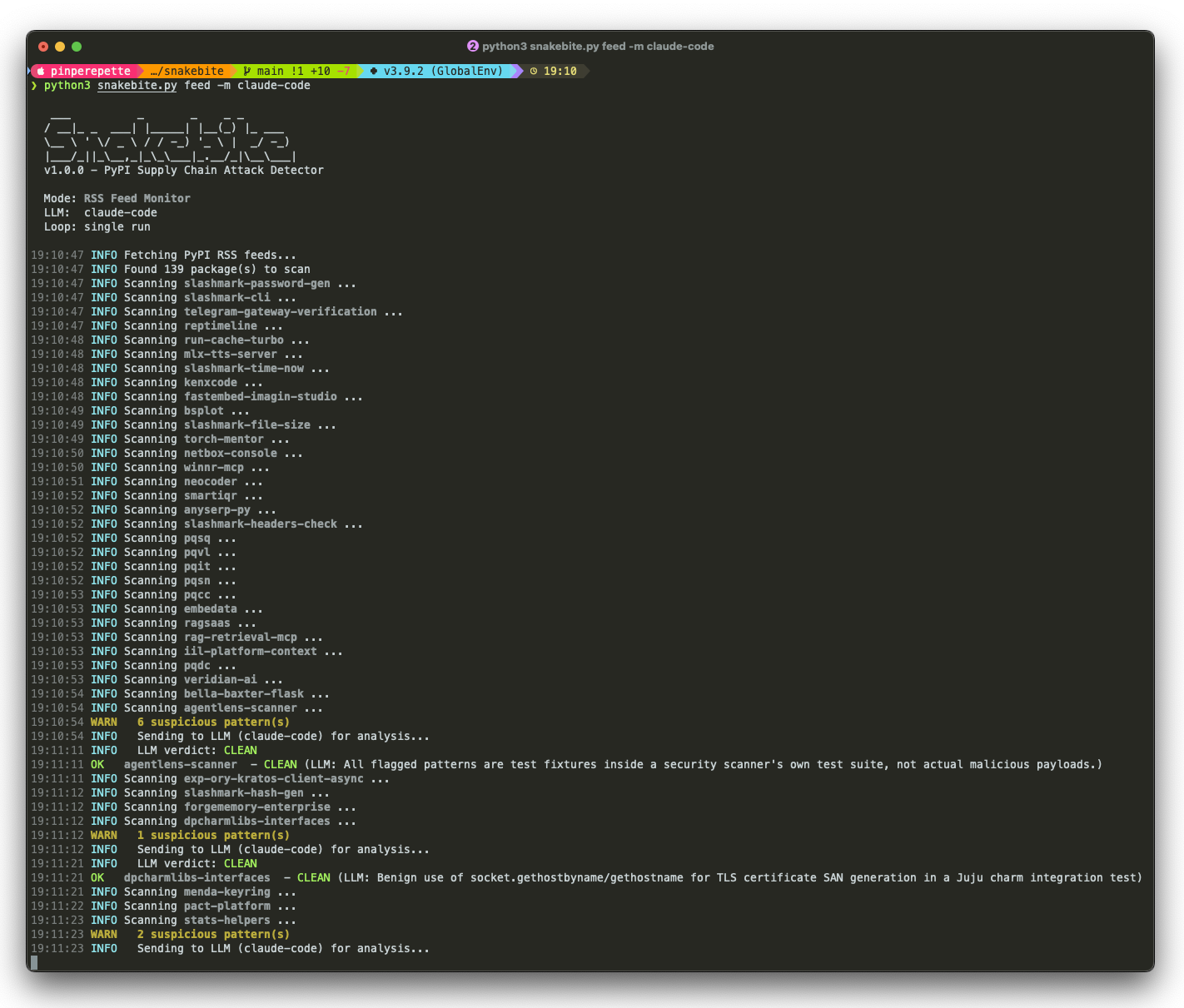The width and height of the screenshot is (1184, 1008).
Task: Click the 'single run' loop value
Action: [117, 227]
